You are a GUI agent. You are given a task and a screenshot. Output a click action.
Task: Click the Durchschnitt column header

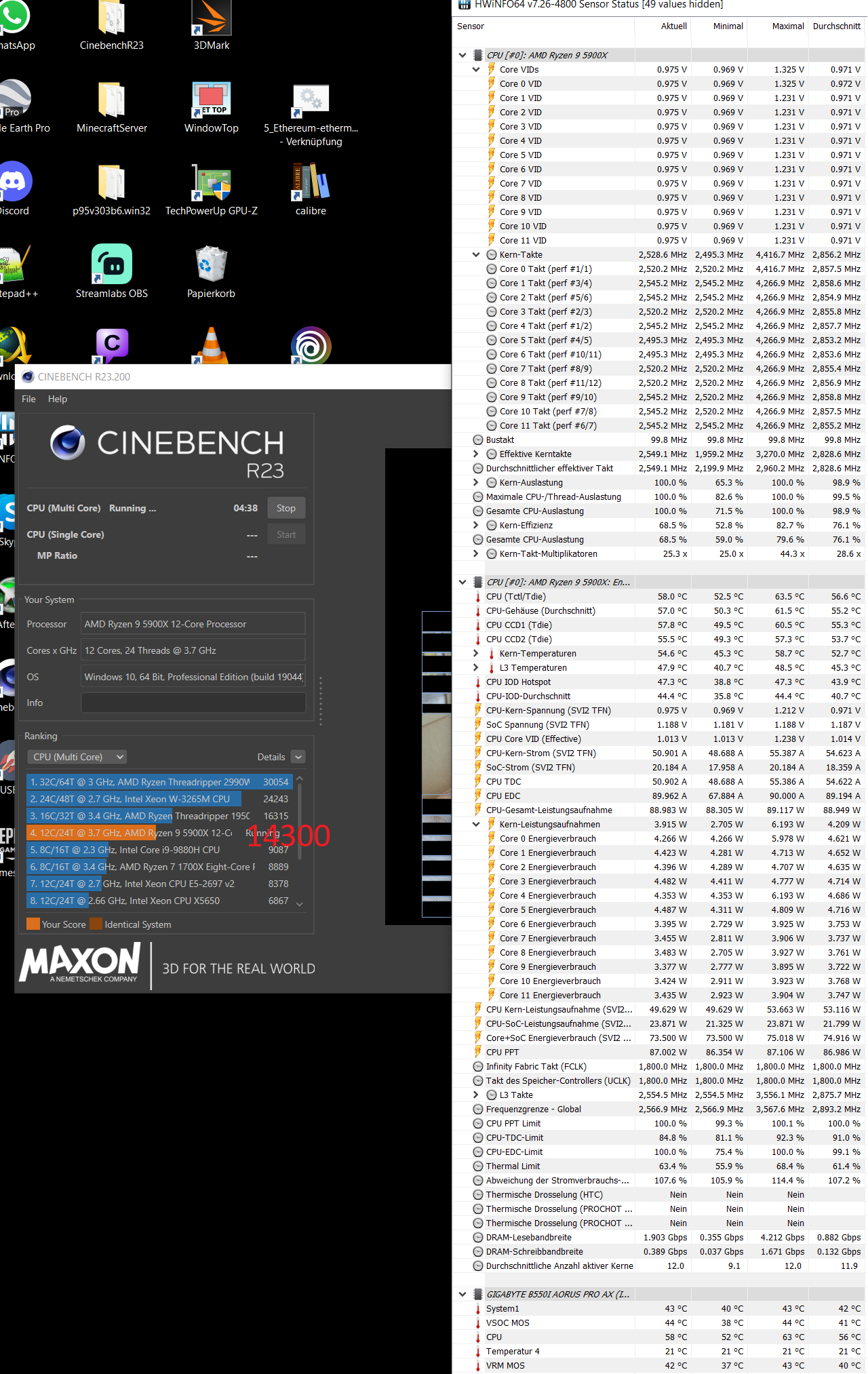pos(837,26)
